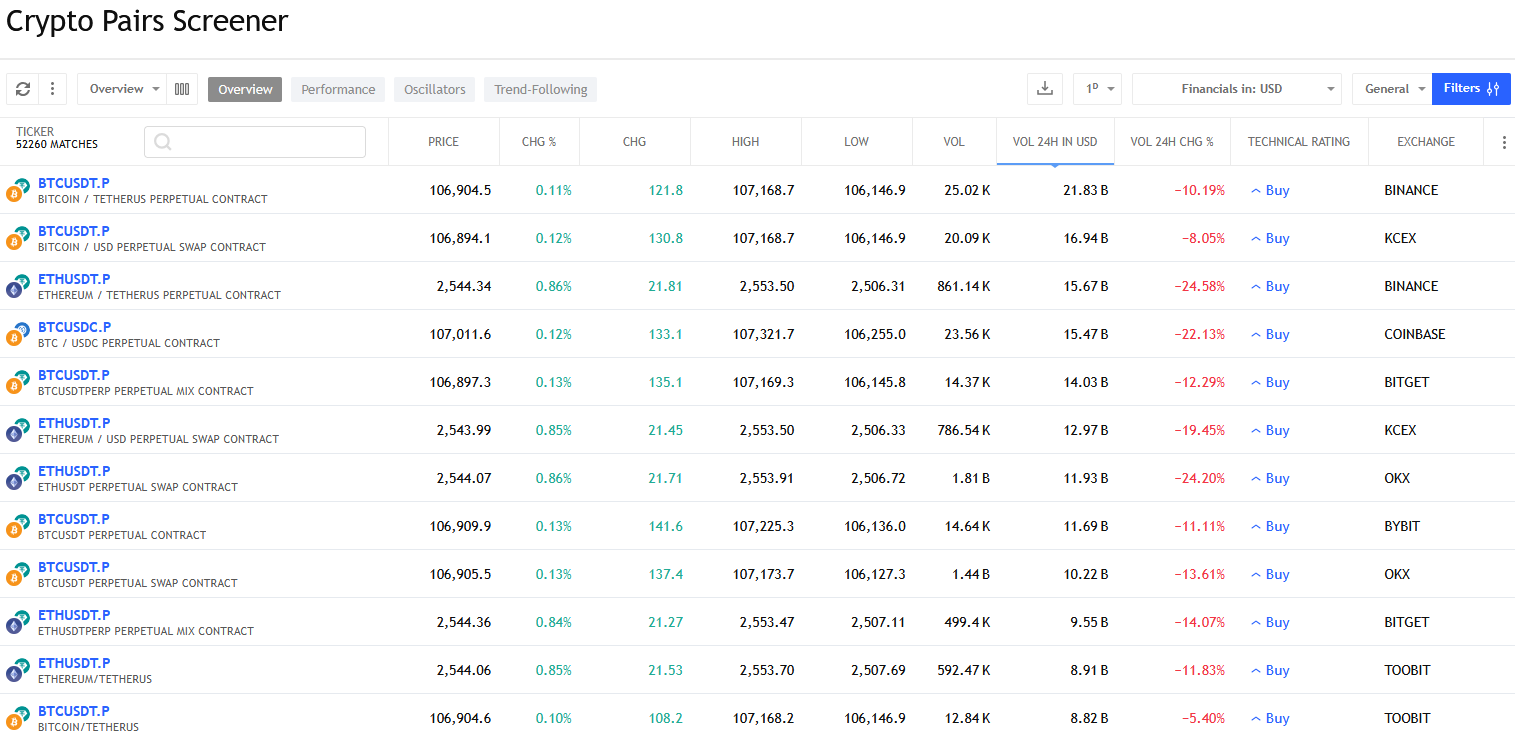
Task: Open the 1D timeframe dropdown
Action: (x=1097, y=89)
